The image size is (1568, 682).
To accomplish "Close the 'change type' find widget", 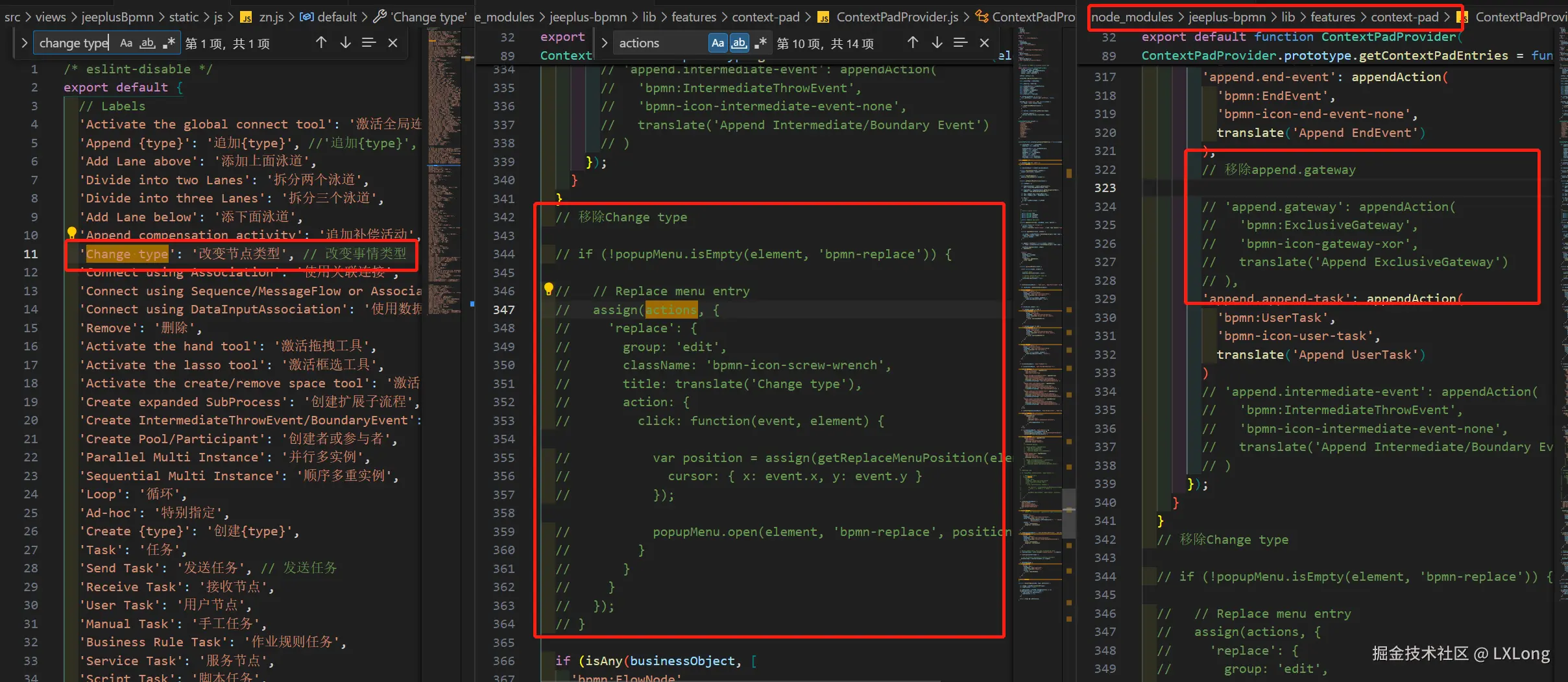I will pyautogui.click(x=392, y=43).
